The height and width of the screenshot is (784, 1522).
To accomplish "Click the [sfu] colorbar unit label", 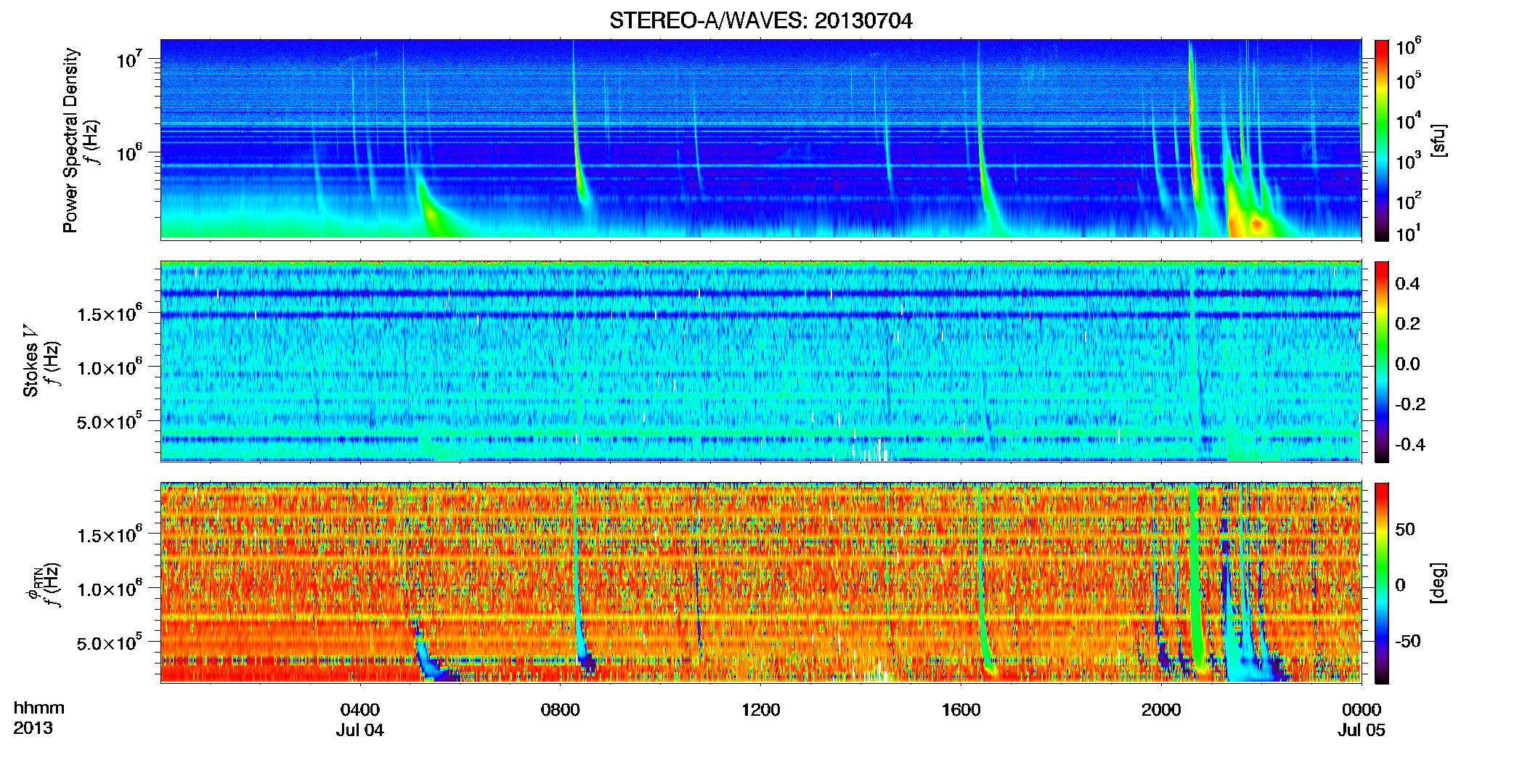I will pos(1438,140).
